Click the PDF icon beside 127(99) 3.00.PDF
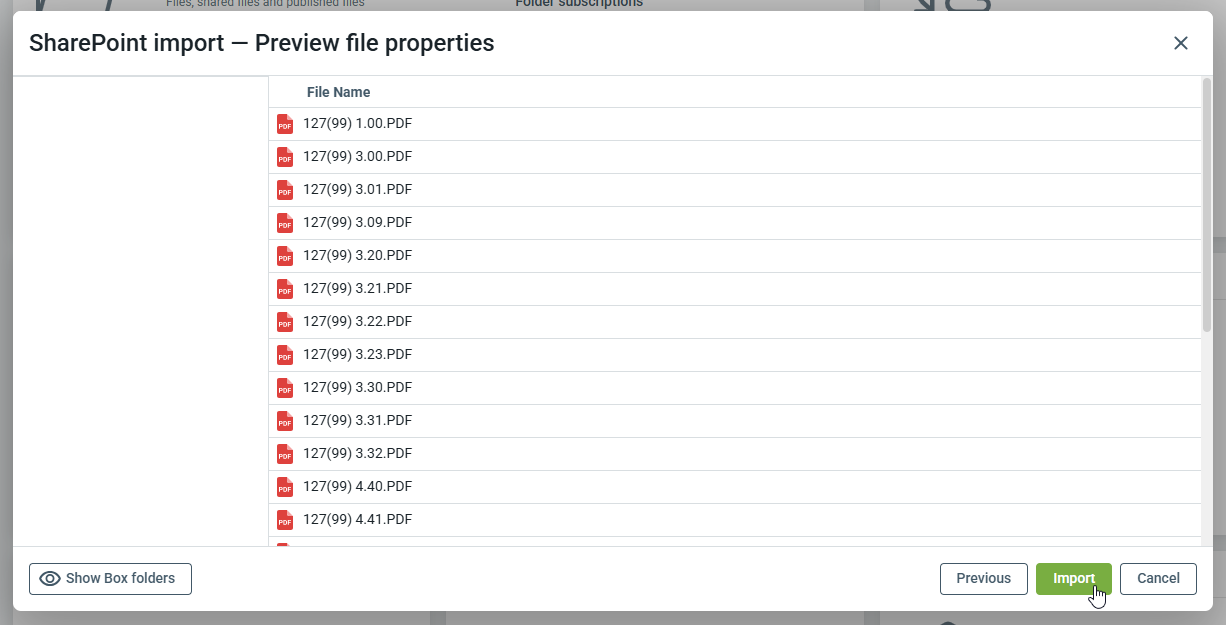The height and width of the screenshot is (625, 1226). pyautogui.click(x=285, y=157)
